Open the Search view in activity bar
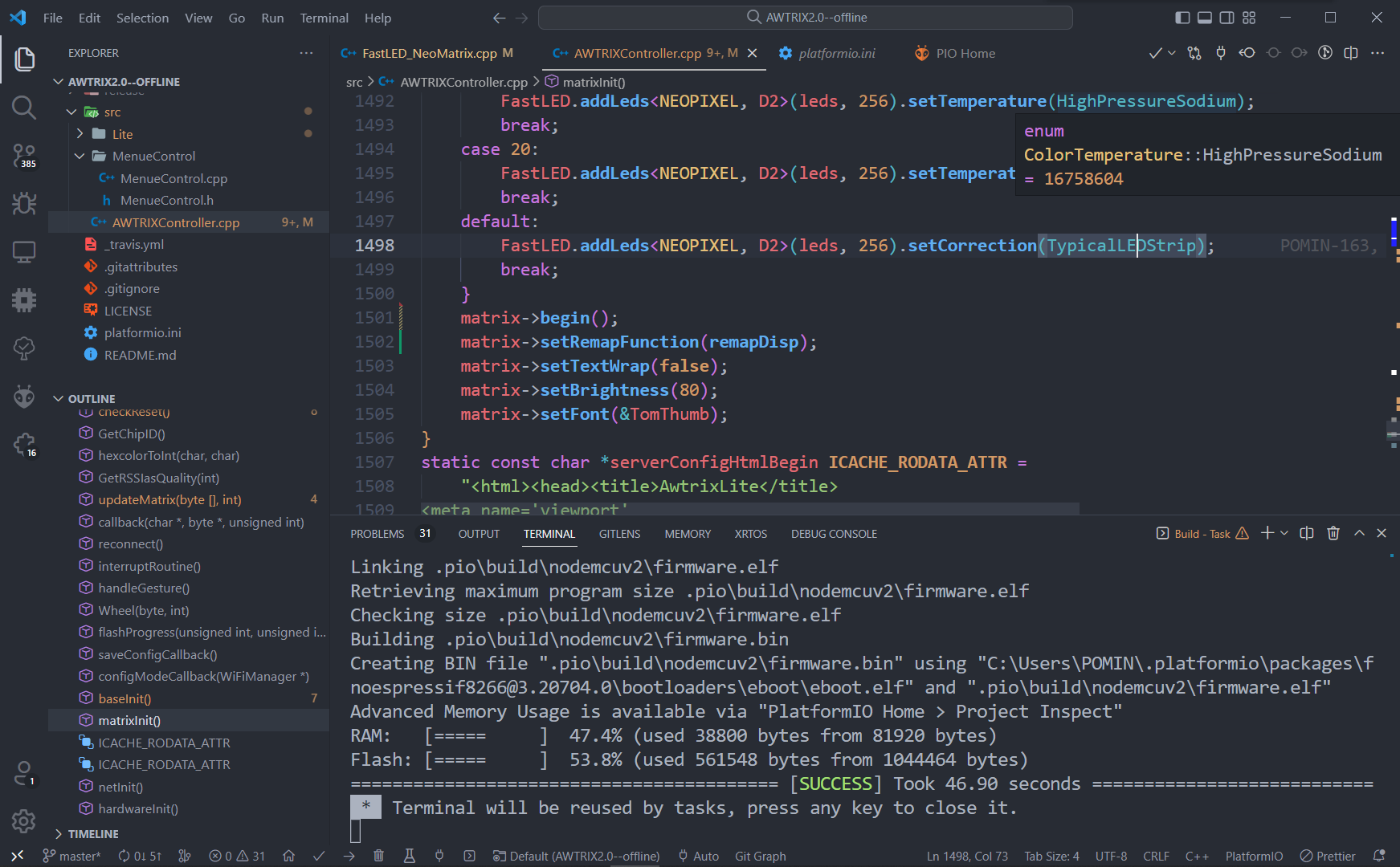The height and width of the screenshot is (867, 1400). click(24, 108)
